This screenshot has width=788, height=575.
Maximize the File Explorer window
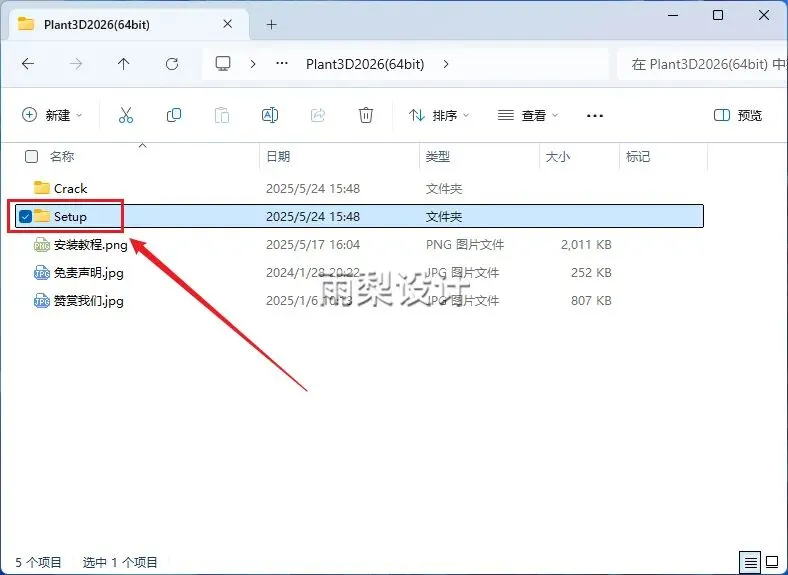click(x=718, y=15)
